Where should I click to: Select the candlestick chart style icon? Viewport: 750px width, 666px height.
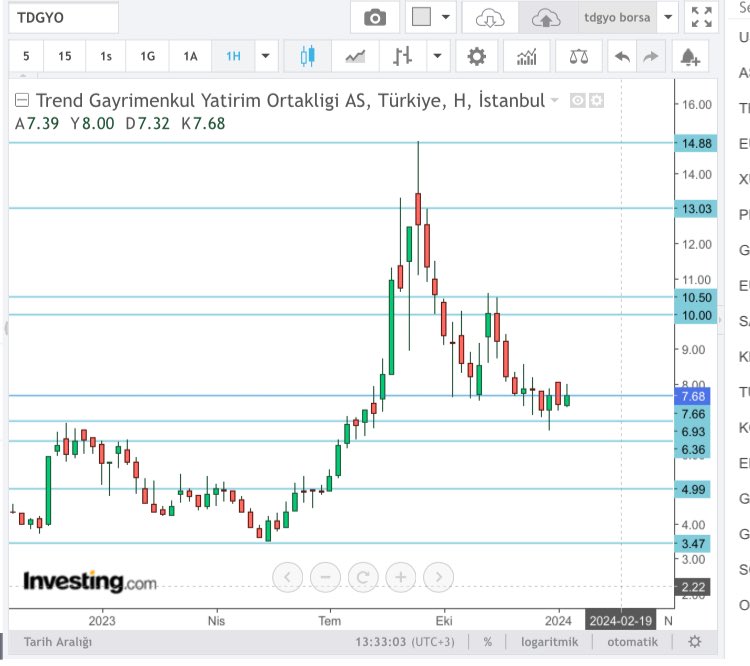[x=308, y=56]
